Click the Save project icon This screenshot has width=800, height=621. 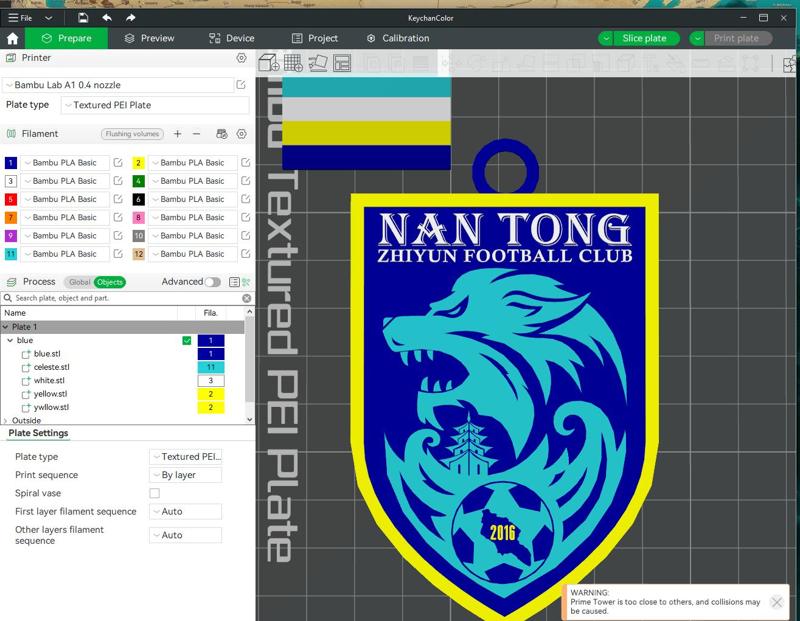[83, 18]
